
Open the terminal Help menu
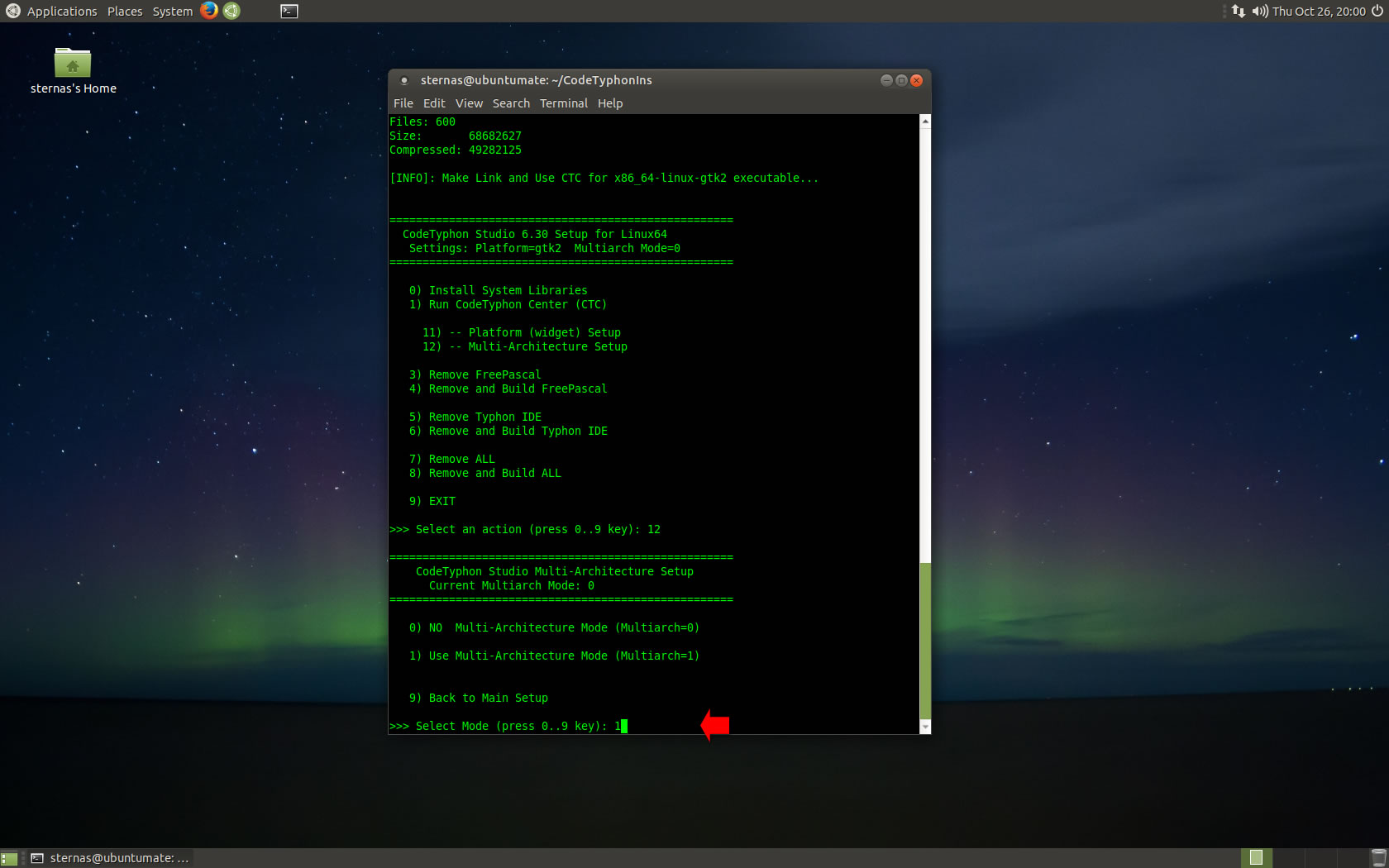coord(610,103)
